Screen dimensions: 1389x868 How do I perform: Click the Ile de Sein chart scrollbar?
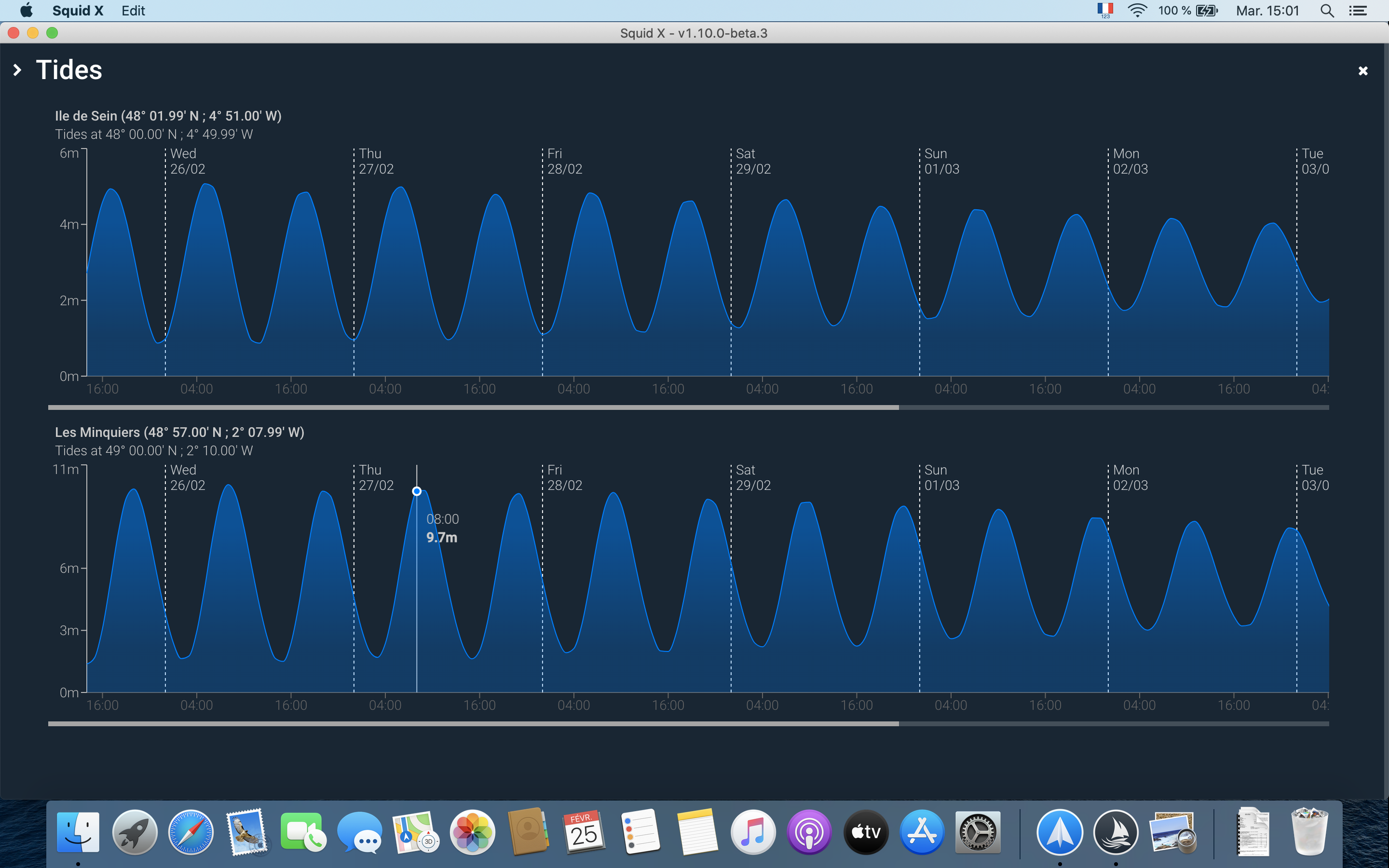[473, 407]
